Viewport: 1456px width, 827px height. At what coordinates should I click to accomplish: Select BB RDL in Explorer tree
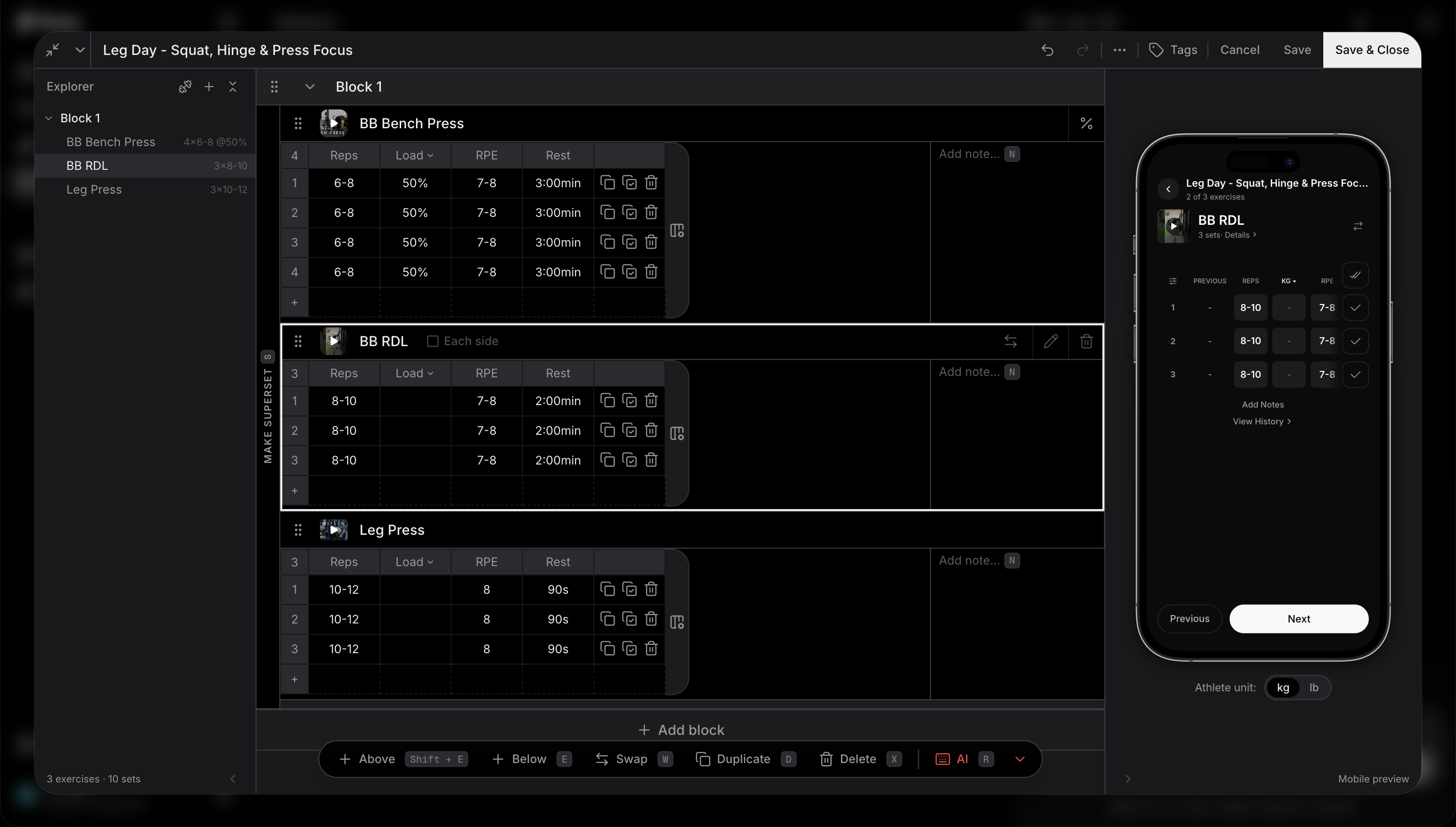click(x=145, y=166)
